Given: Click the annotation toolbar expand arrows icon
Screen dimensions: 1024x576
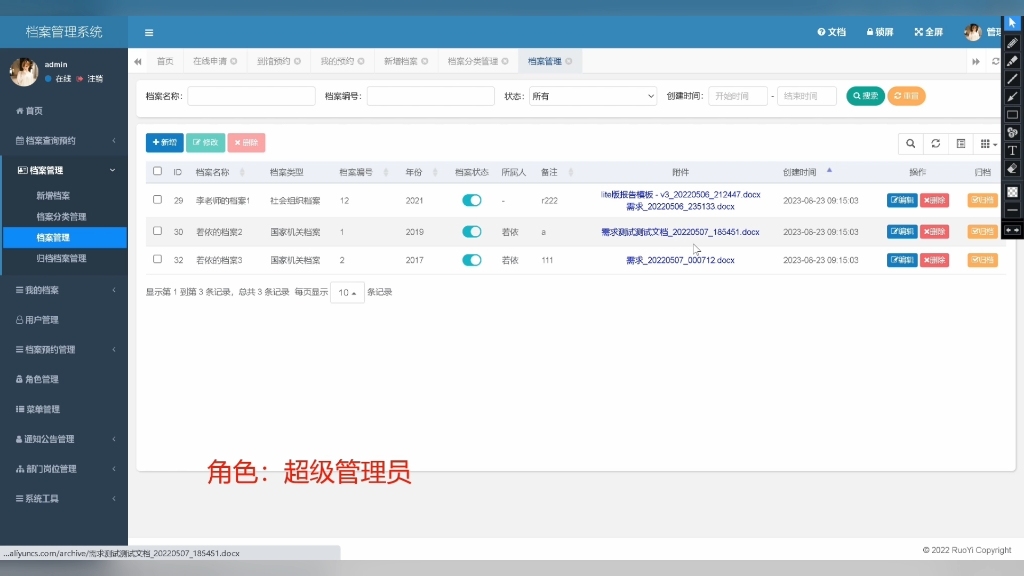Looking at the screenshot, I should tap(1012, 230).
